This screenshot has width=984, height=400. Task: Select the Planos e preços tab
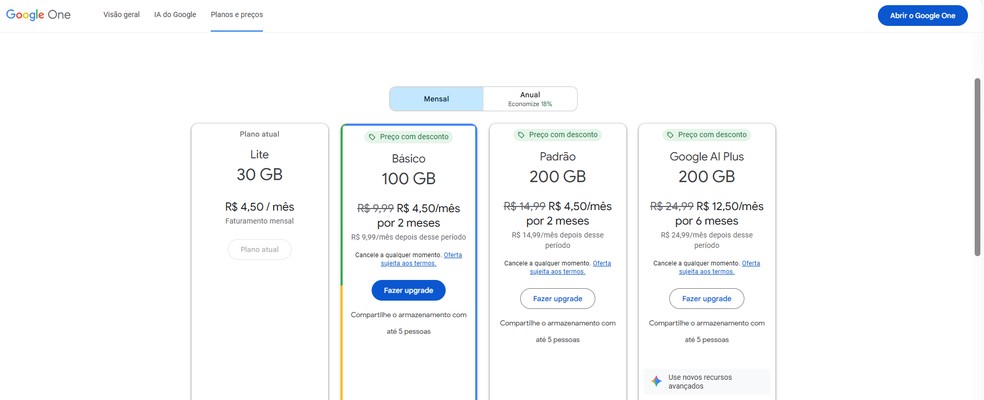[237, 15]
